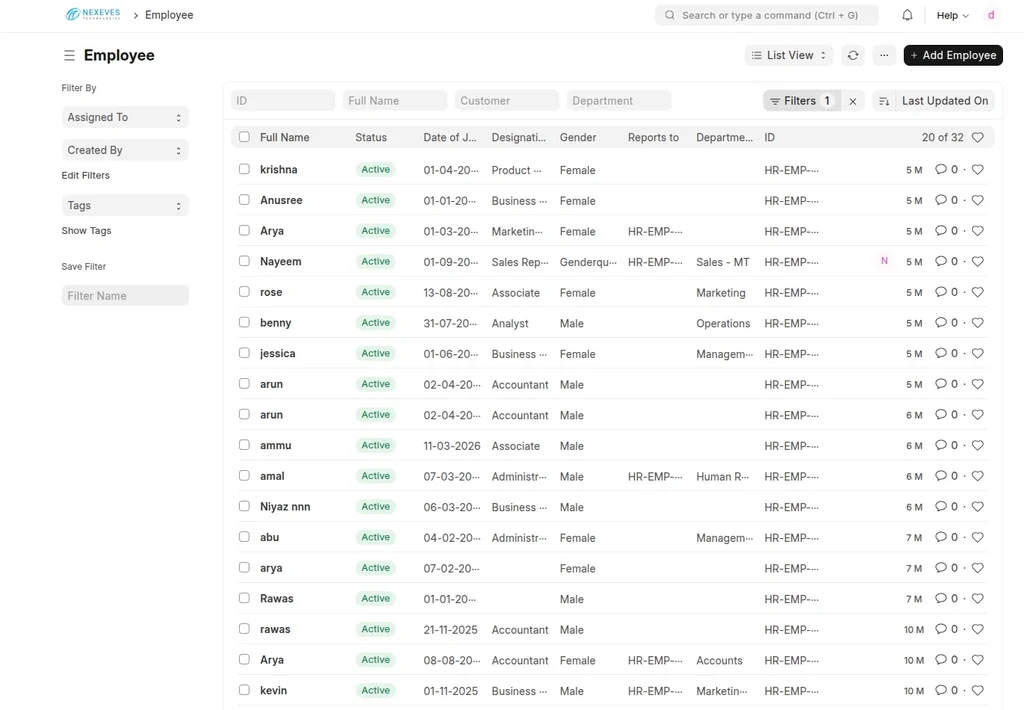Image resolution: width=1024 pixels, height=710 pixels.
Task: Click the Department filter input
Action: pyautogui.click(x=619, y=101)
